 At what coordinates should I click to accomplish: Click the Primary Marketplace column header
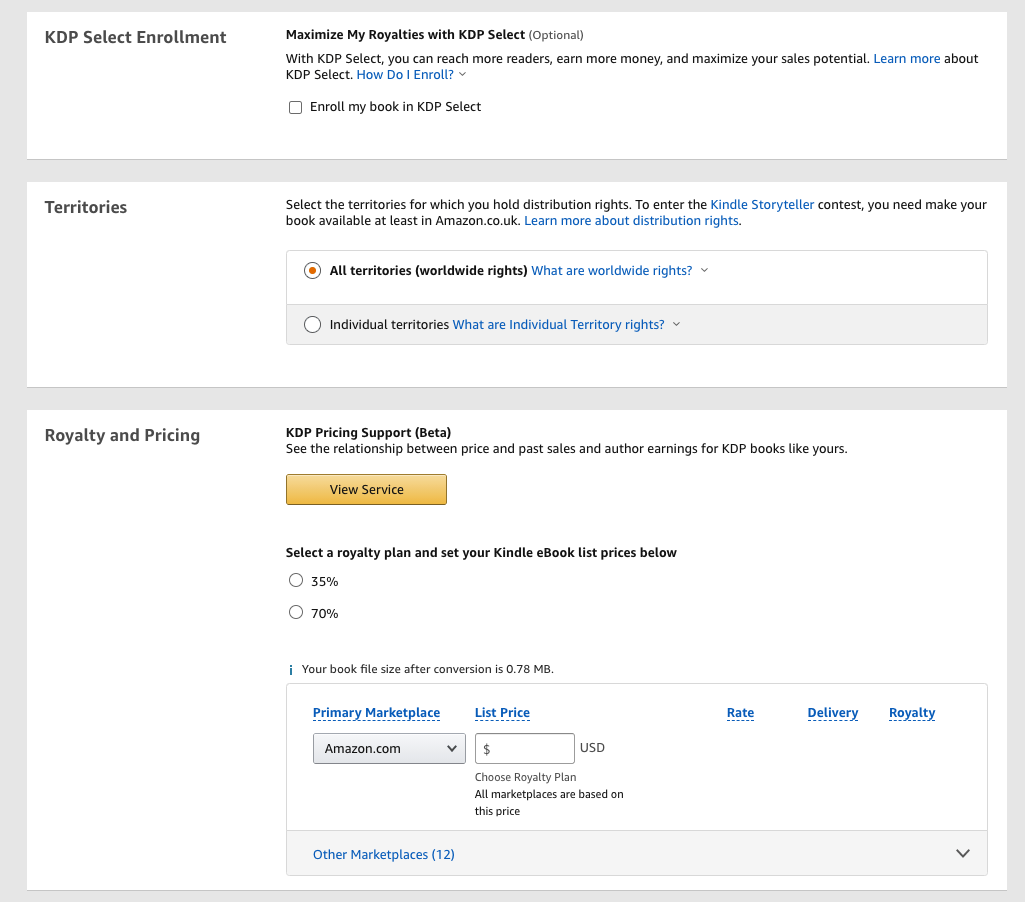tap(376, 713)
